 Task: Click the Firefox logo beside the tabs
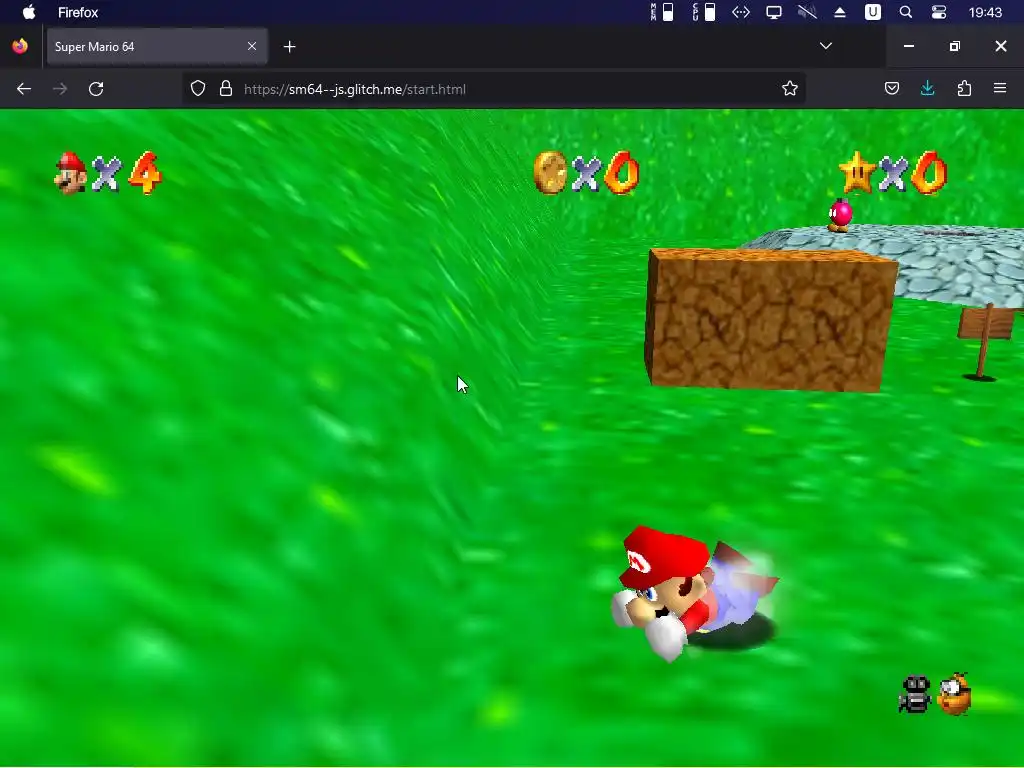click(20, 46)
